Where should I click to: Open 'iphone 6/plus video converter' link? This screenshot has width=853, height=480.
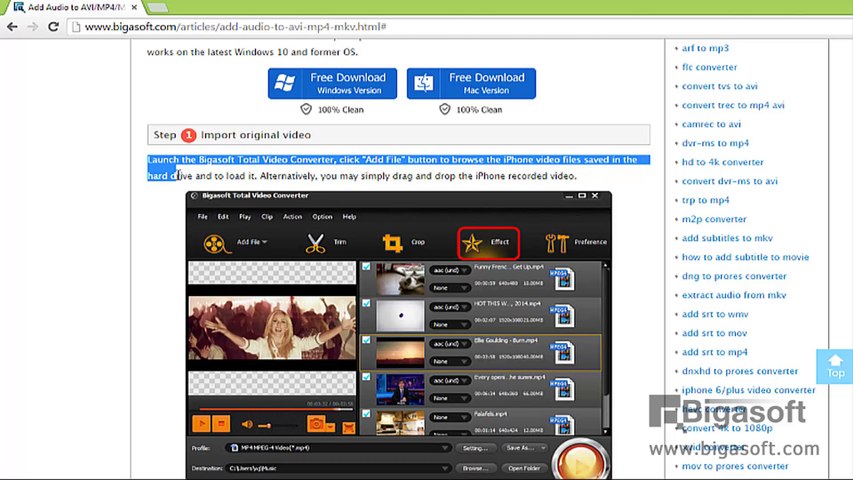tap(749, 390)
